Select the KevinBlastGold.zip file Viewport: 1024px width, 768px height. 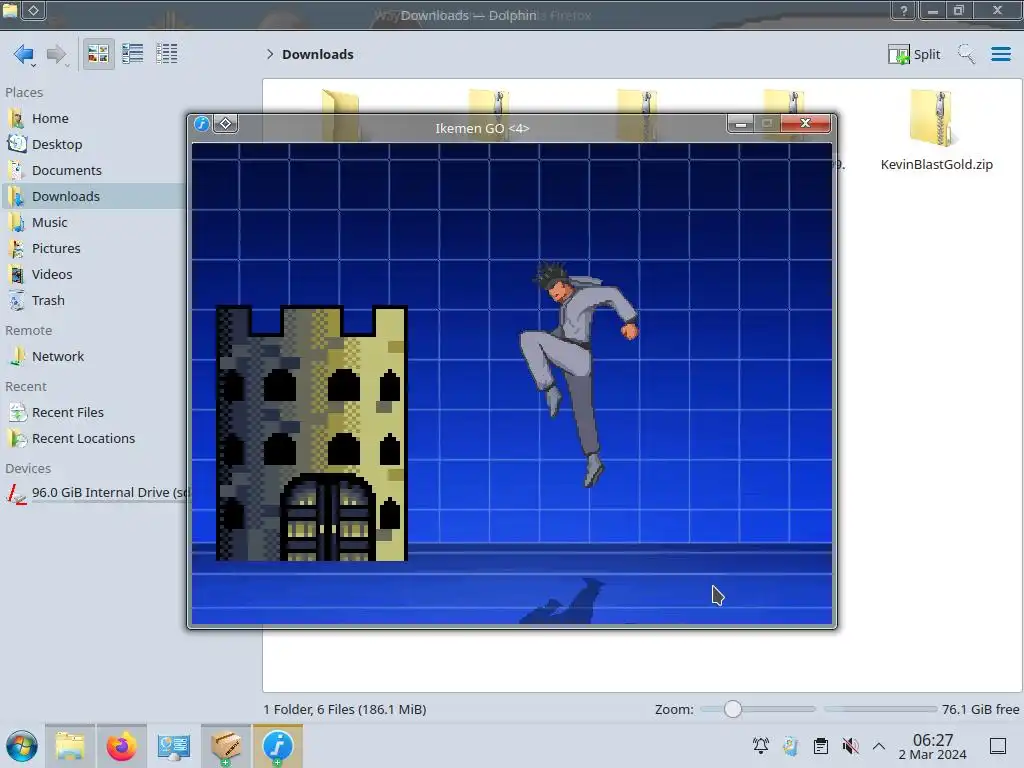tap(936, 165)
